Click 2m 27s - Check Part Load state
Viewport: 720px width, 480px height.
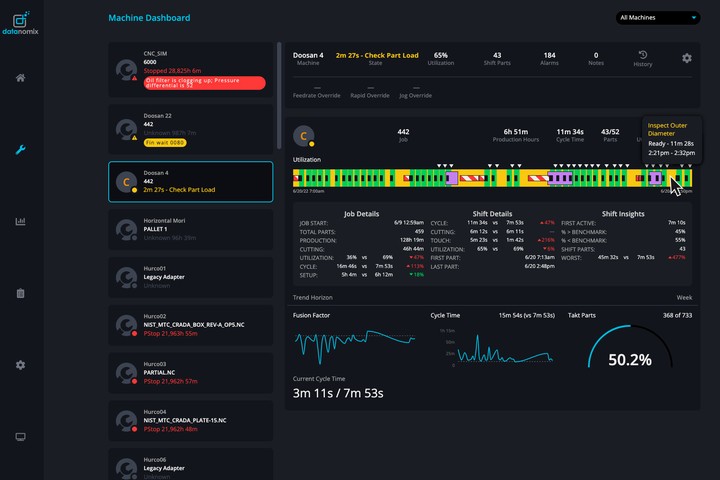tap(377, 55)
